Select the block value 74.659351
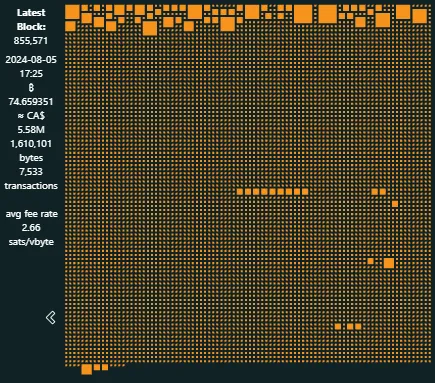435x383 pixels. tap(31, 102)
